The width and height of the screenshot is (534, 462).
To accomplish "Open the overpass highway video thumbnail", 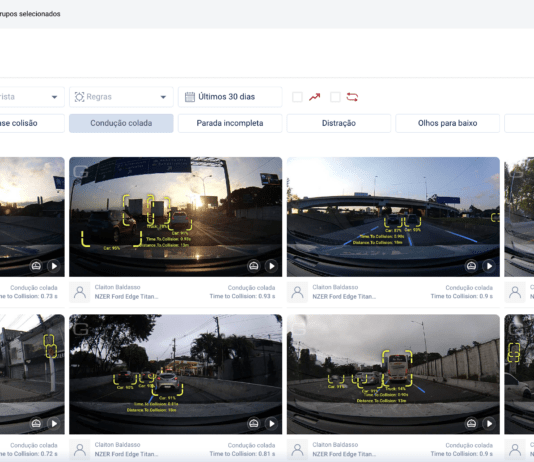I will (x=393, y=217).
